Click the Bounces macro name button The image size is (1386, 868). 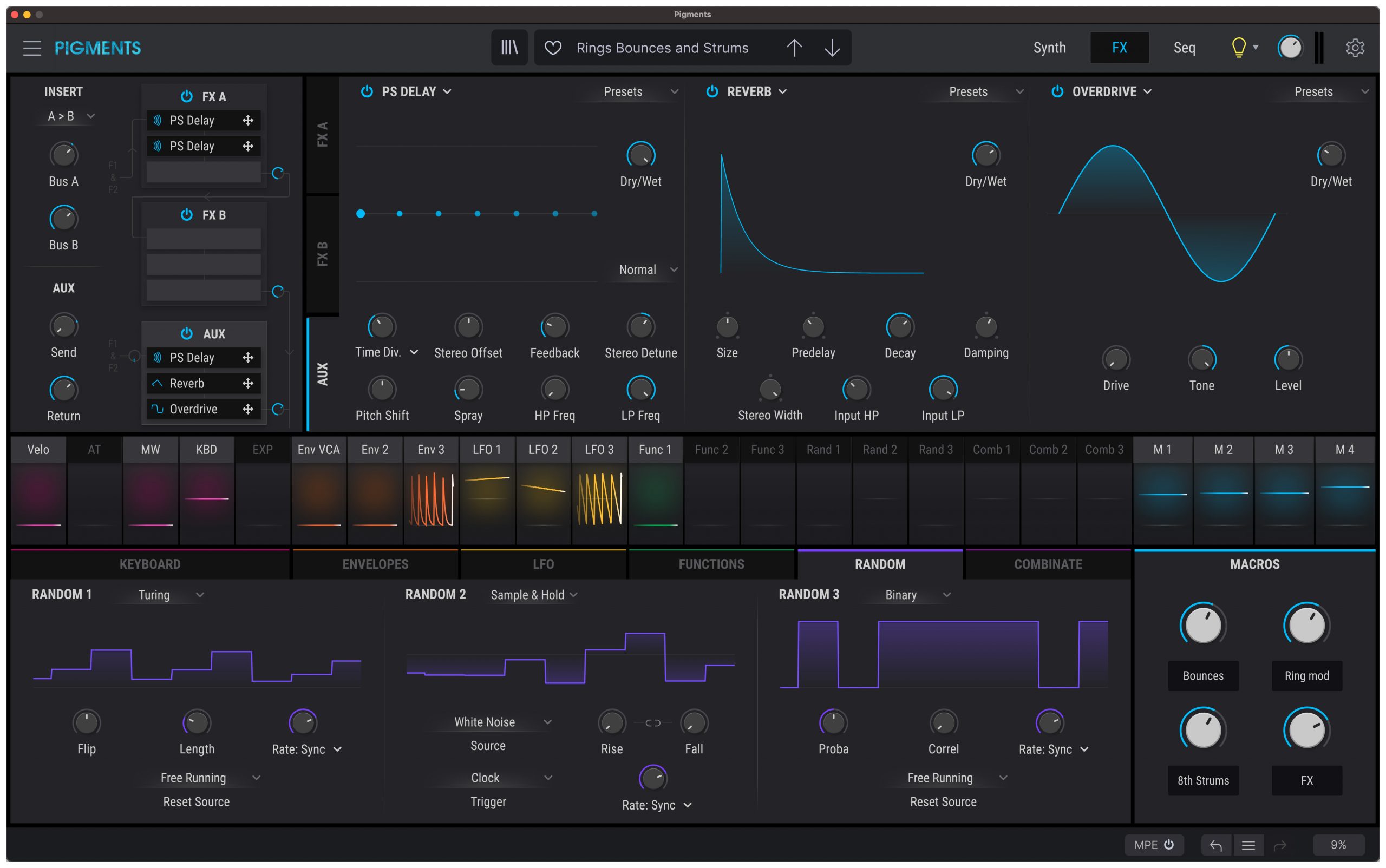[x=1203, y=676]
